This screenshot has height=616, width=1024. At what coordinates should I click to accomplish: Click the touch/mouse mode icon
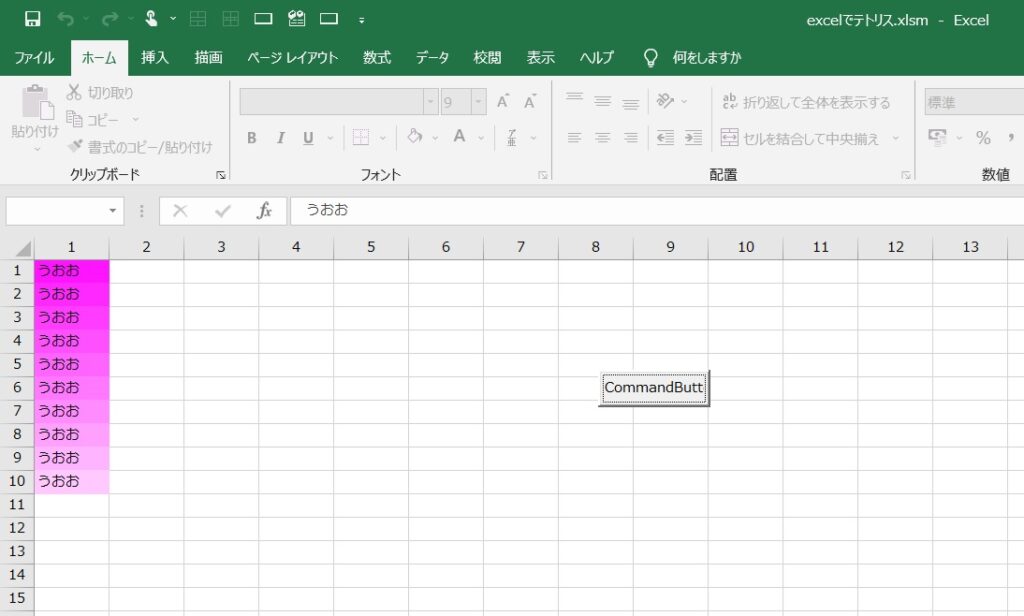[151, 19]
